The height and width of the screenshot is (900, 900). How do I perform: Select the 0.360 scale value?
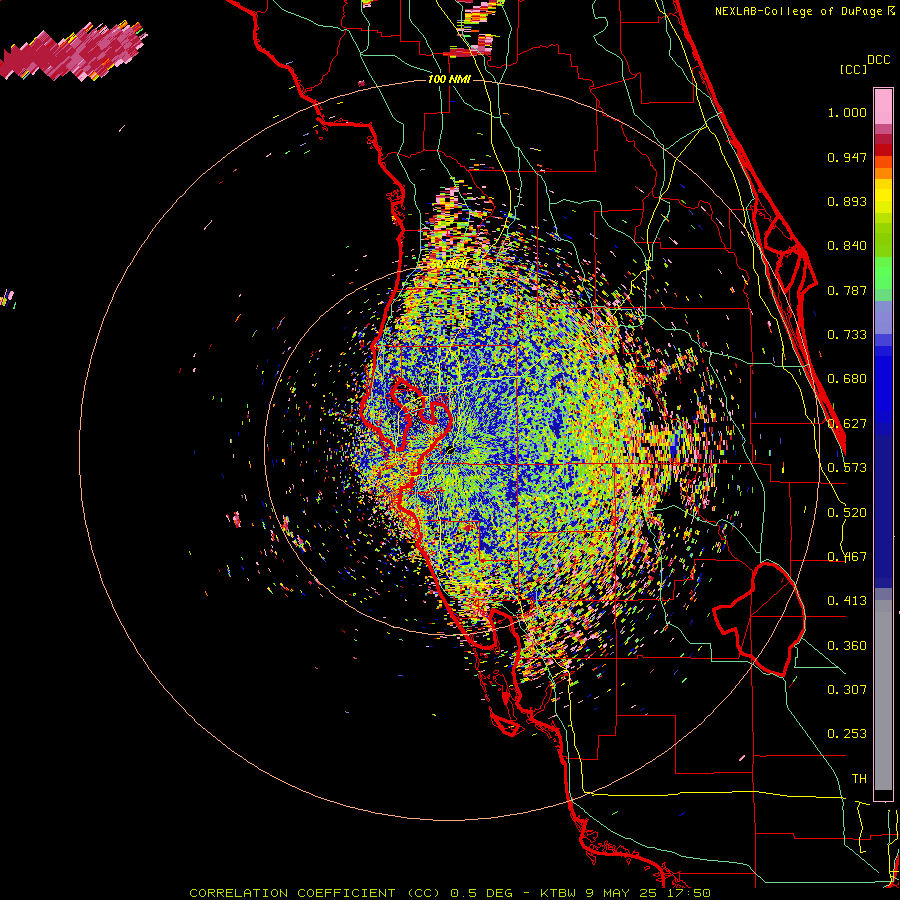tap(847, 646)
